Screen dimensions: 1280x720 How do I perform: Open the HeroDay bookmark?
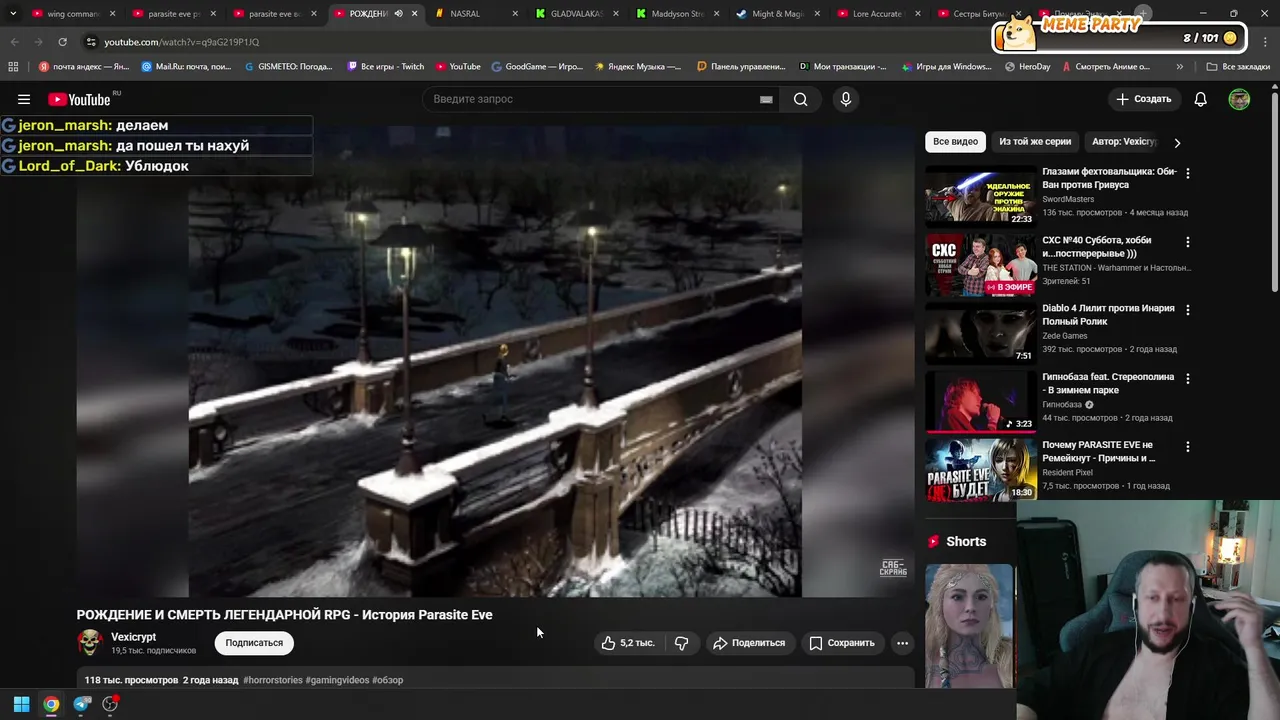click(1027, 67)
